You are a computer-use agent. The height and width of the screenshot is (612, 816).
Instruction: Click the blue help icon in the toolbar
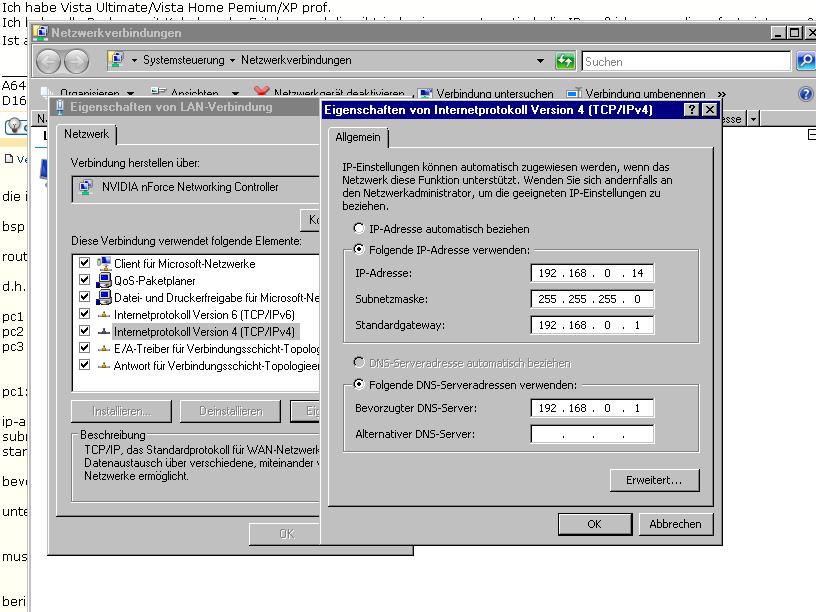[x=805, y=94]
